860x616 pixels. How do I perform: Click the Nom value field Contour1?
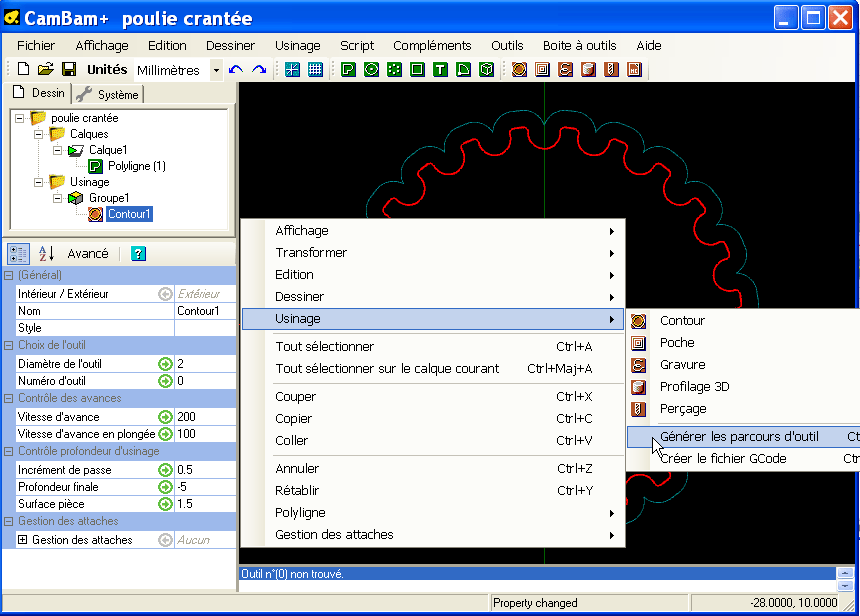click(205, 311)
